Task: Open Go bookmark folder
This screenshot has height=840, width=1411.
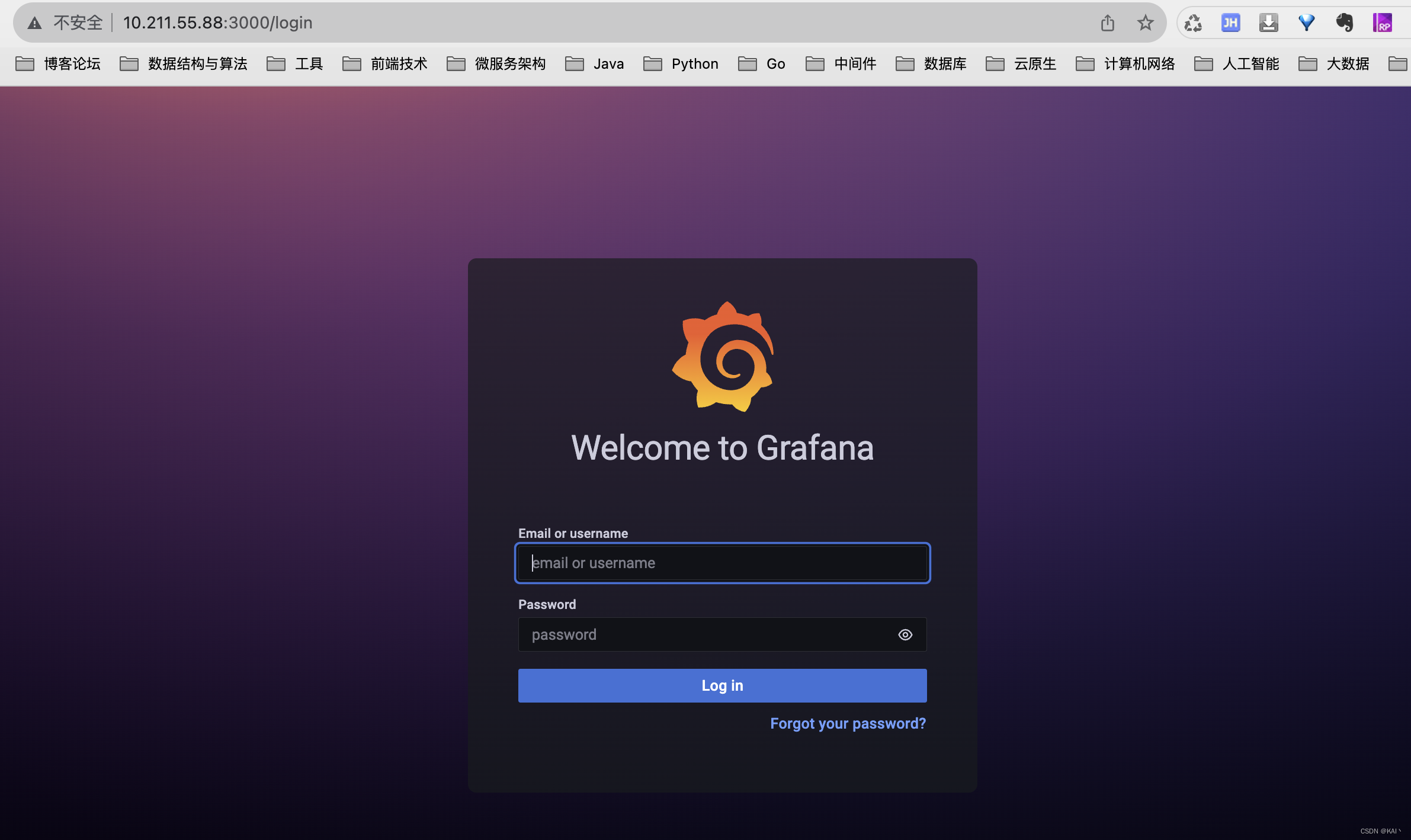Action: pos(762,63)
